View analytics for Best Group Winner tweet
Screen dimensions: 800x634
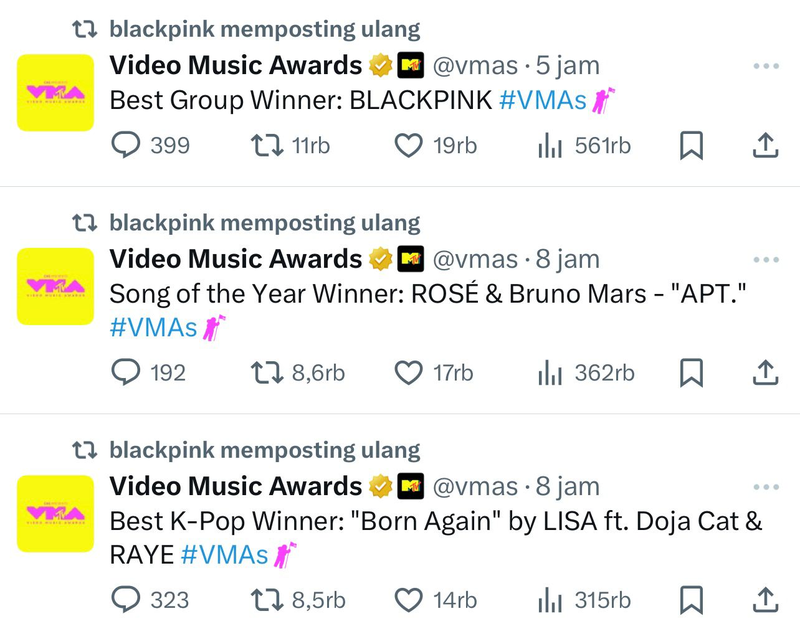tap(551, 146)
